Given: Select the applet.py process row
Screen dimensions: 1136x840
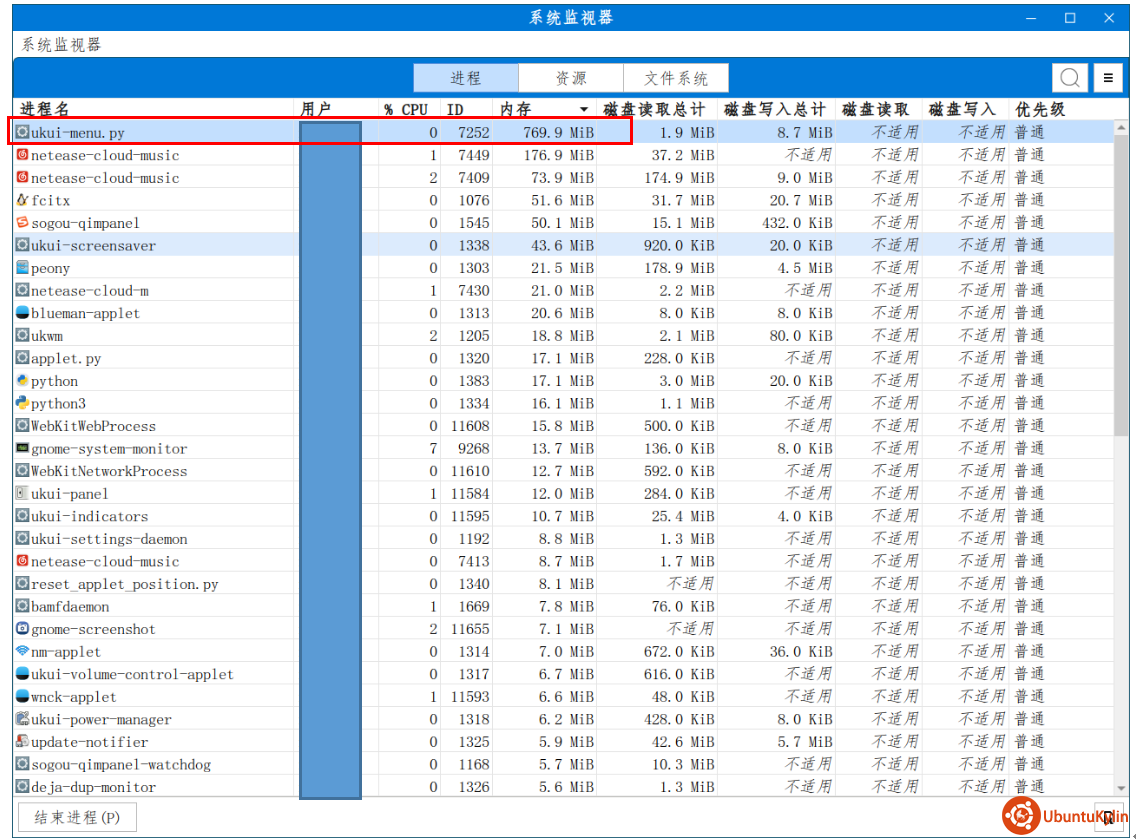Looking at the screenshot, I should click(x=564, y=357).
